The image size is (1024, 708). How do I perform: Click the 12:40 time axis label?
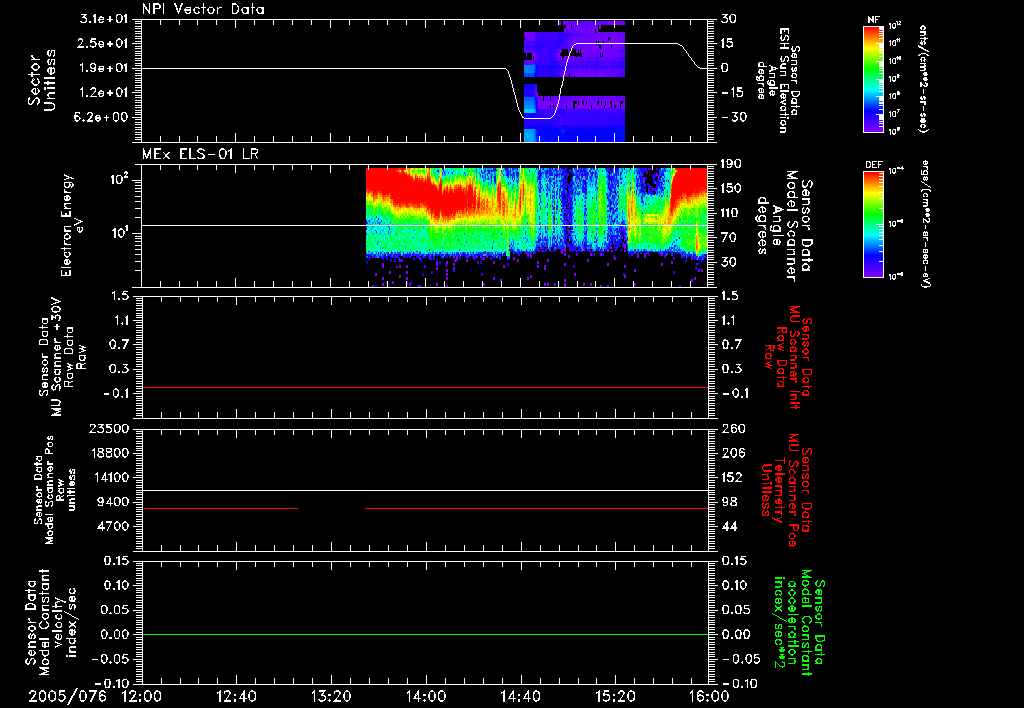click(236, 696)
